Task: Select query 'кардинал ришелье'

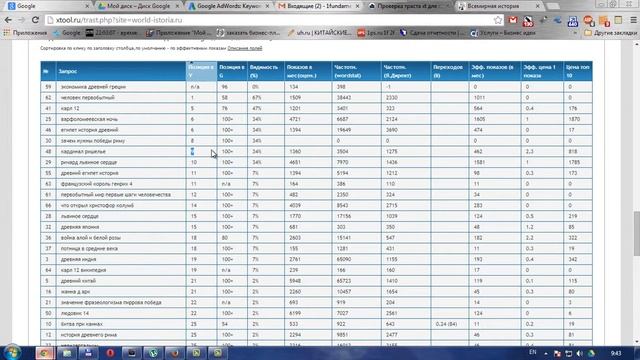Action: click(83, 151)
